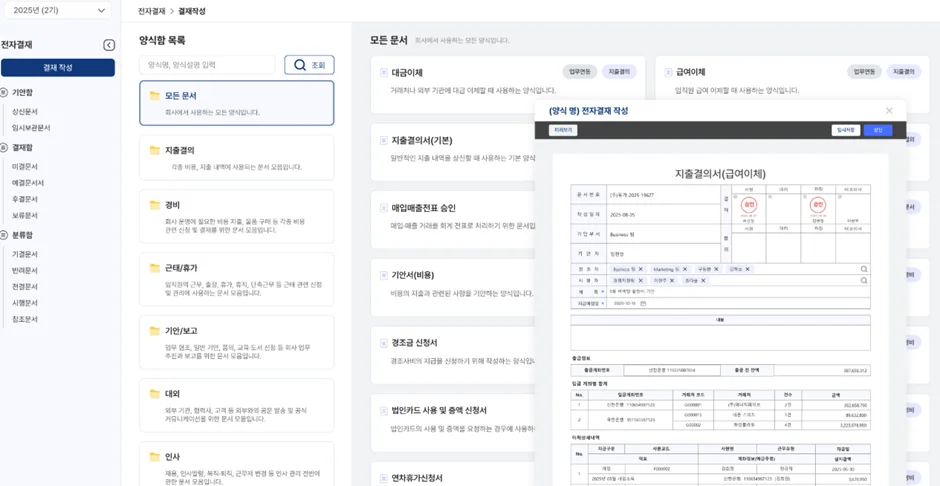Image resolution: width=940 pixels, height=486 pixels.
Task: Open the 2025년 (2기) period dropdown
Action: pos(57,10)
